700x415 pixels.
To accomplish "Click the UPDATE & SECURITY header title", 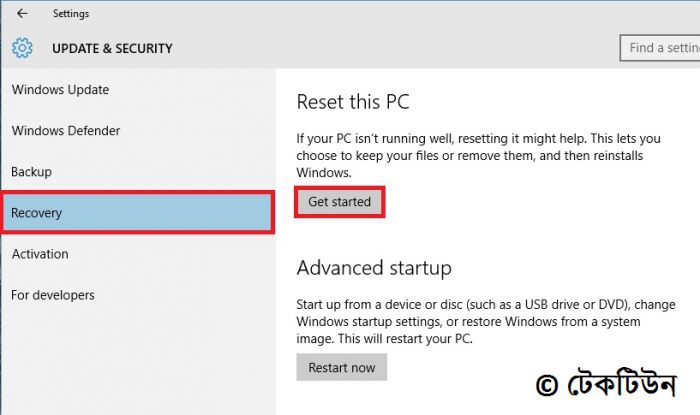I will coord(111,48).
